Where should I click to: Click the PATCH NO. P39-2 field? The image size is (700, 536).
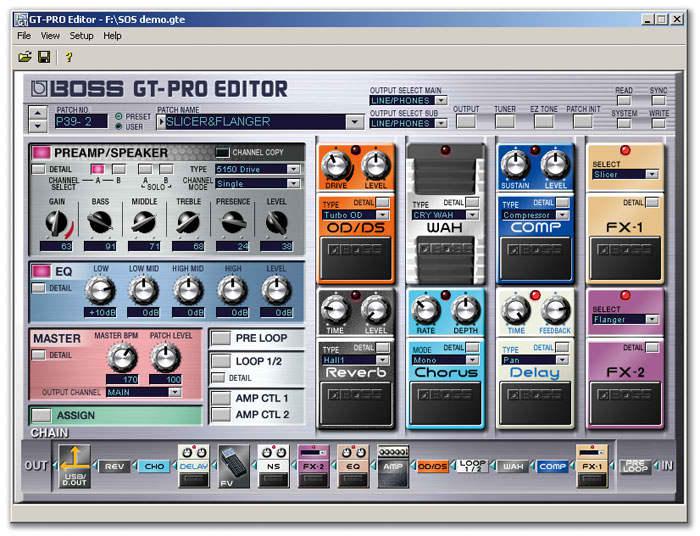pos(81,121)
